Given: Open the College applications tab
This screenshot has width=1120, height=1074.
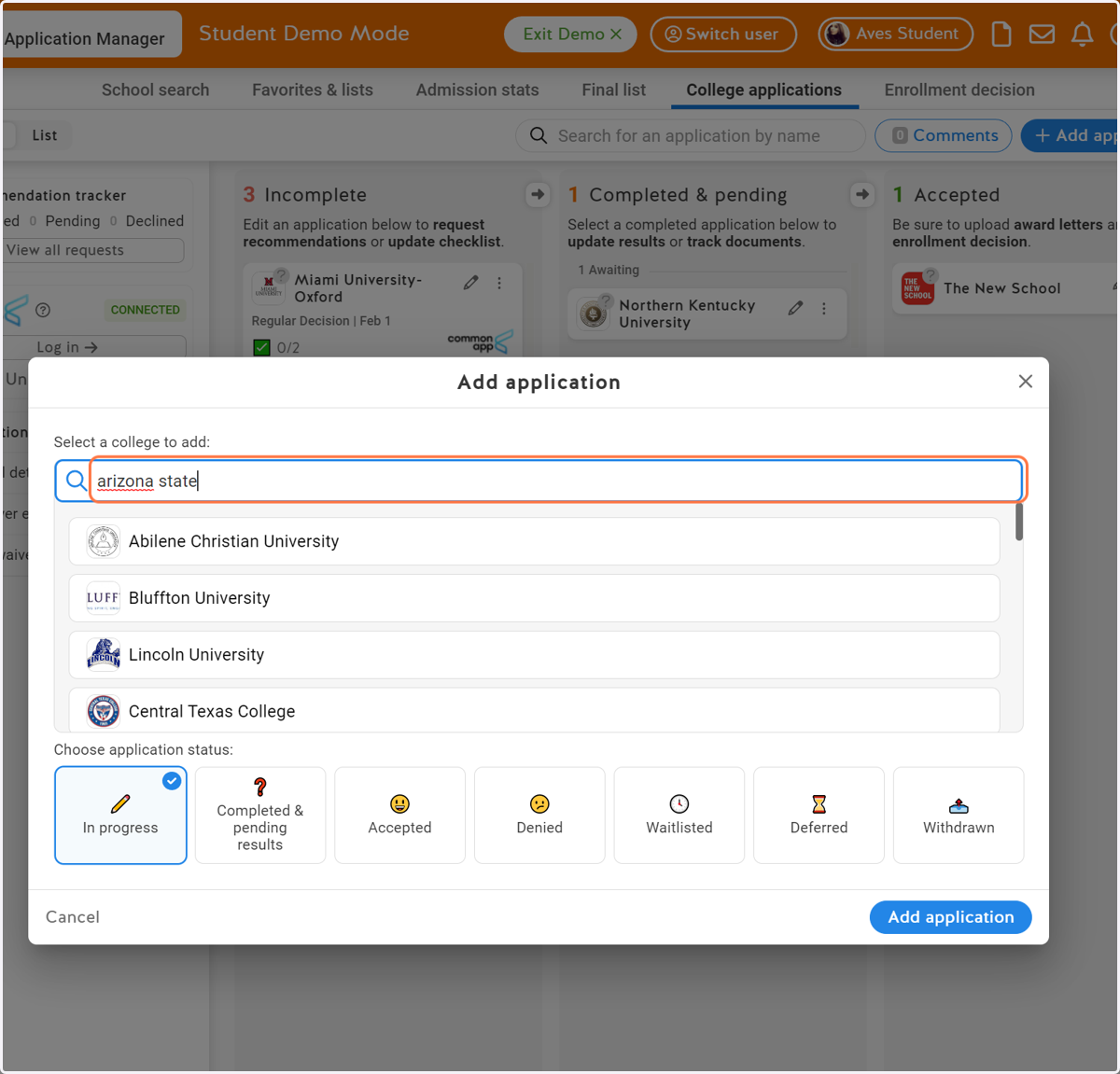Looking at the screenshot, I should (x=763, y=90).
